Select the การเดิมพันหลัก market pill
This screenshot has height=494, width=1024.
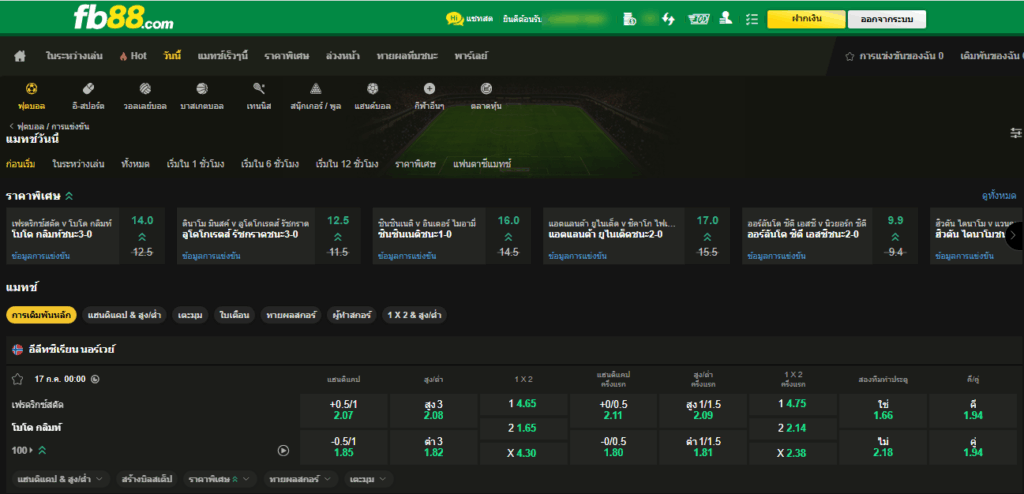tap(42, 315)
